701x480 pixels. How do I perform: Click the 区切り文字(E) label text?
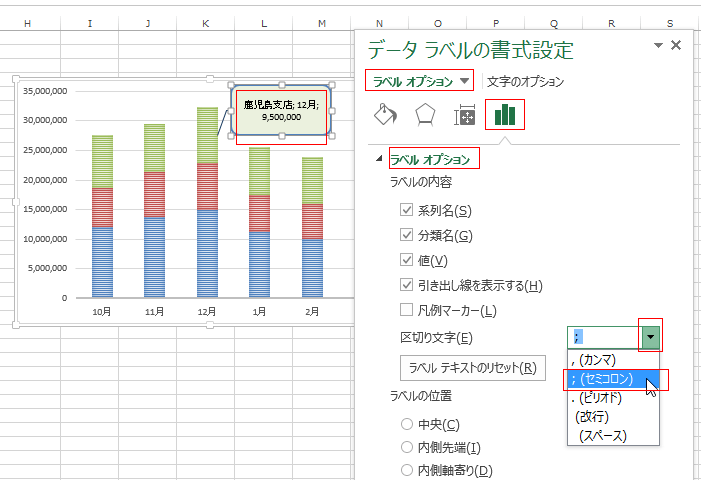(x=436, y=337)
